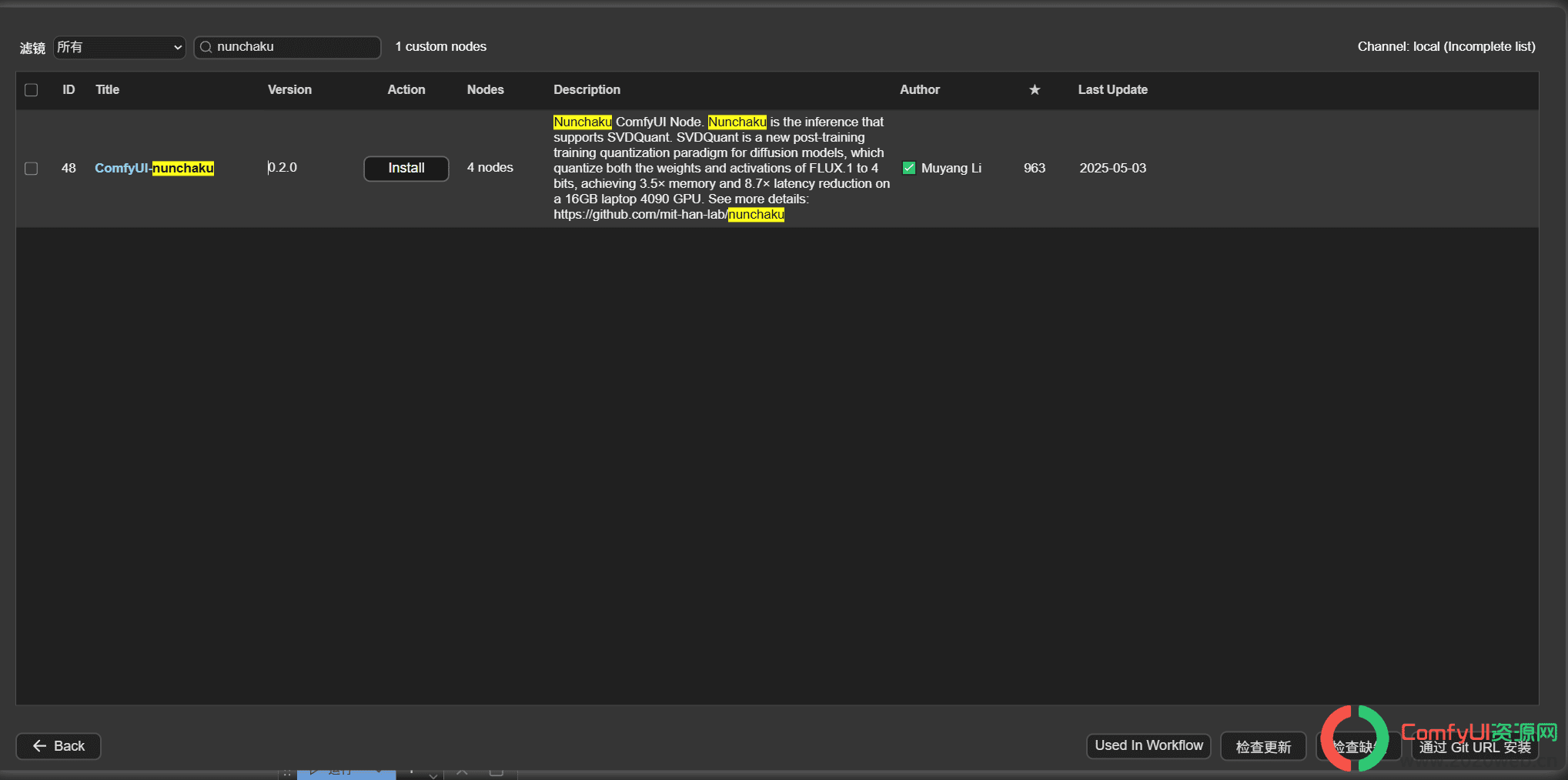
Task: Click the 1 custom nodes count label
Action: tap(440, 46)
